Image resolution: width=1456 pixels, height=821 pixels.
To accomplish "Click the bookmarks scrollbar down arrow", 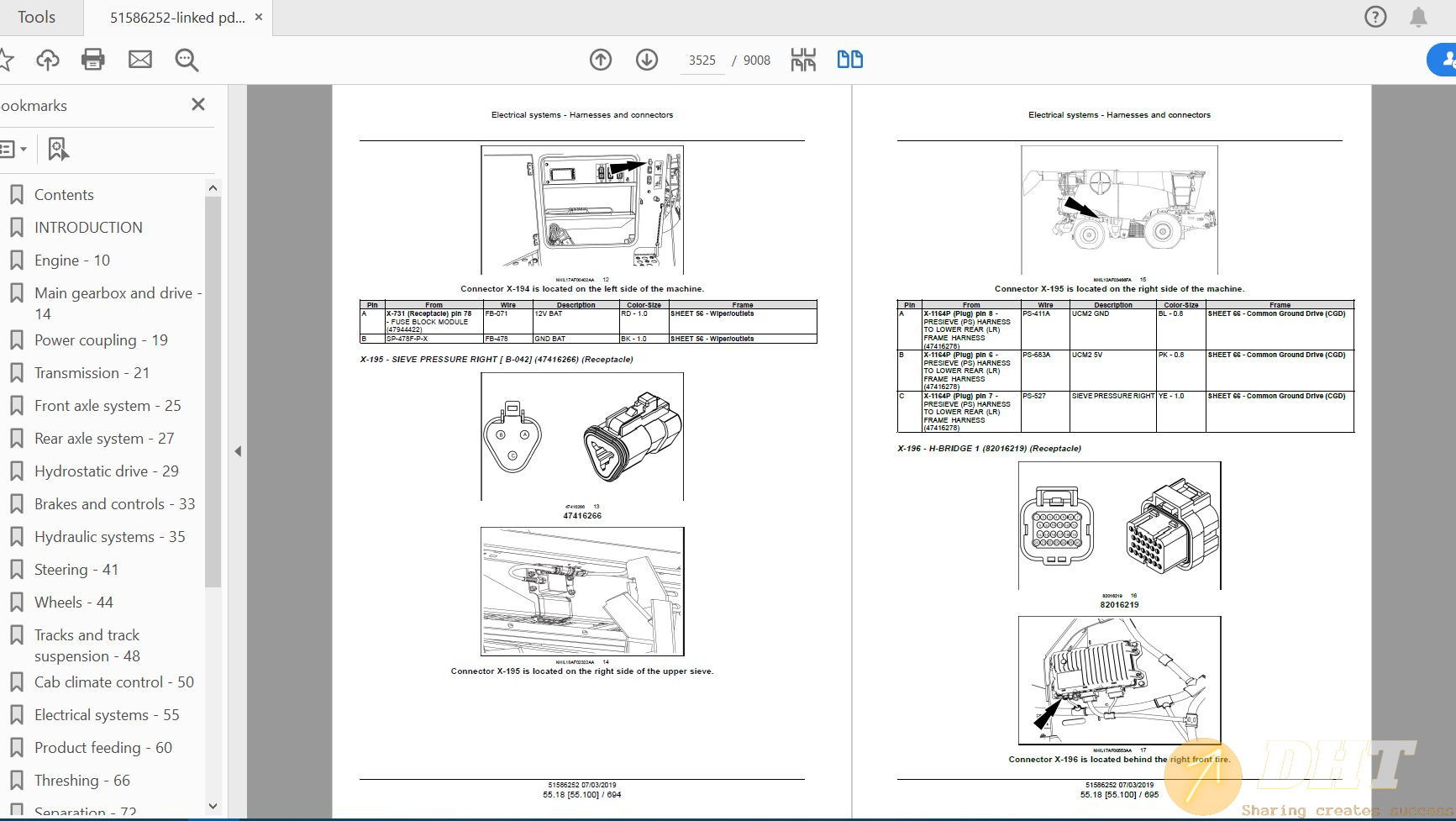I will tap(213, 806).
